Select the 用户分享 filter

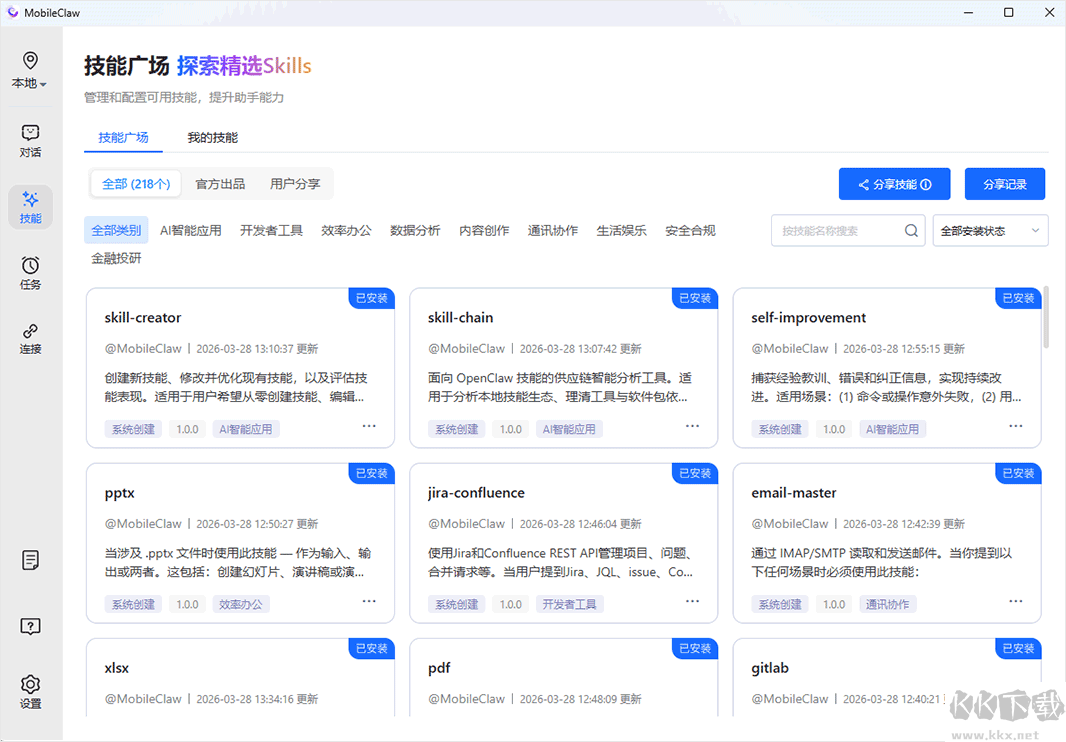coord(295,184)
